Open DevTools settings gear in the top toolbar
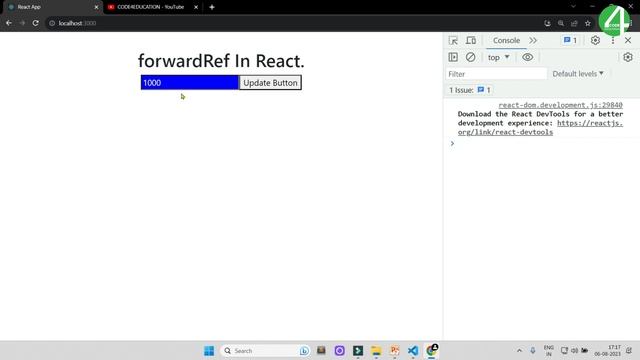Viewport: 640px width, 360px height. pos(595,40)
